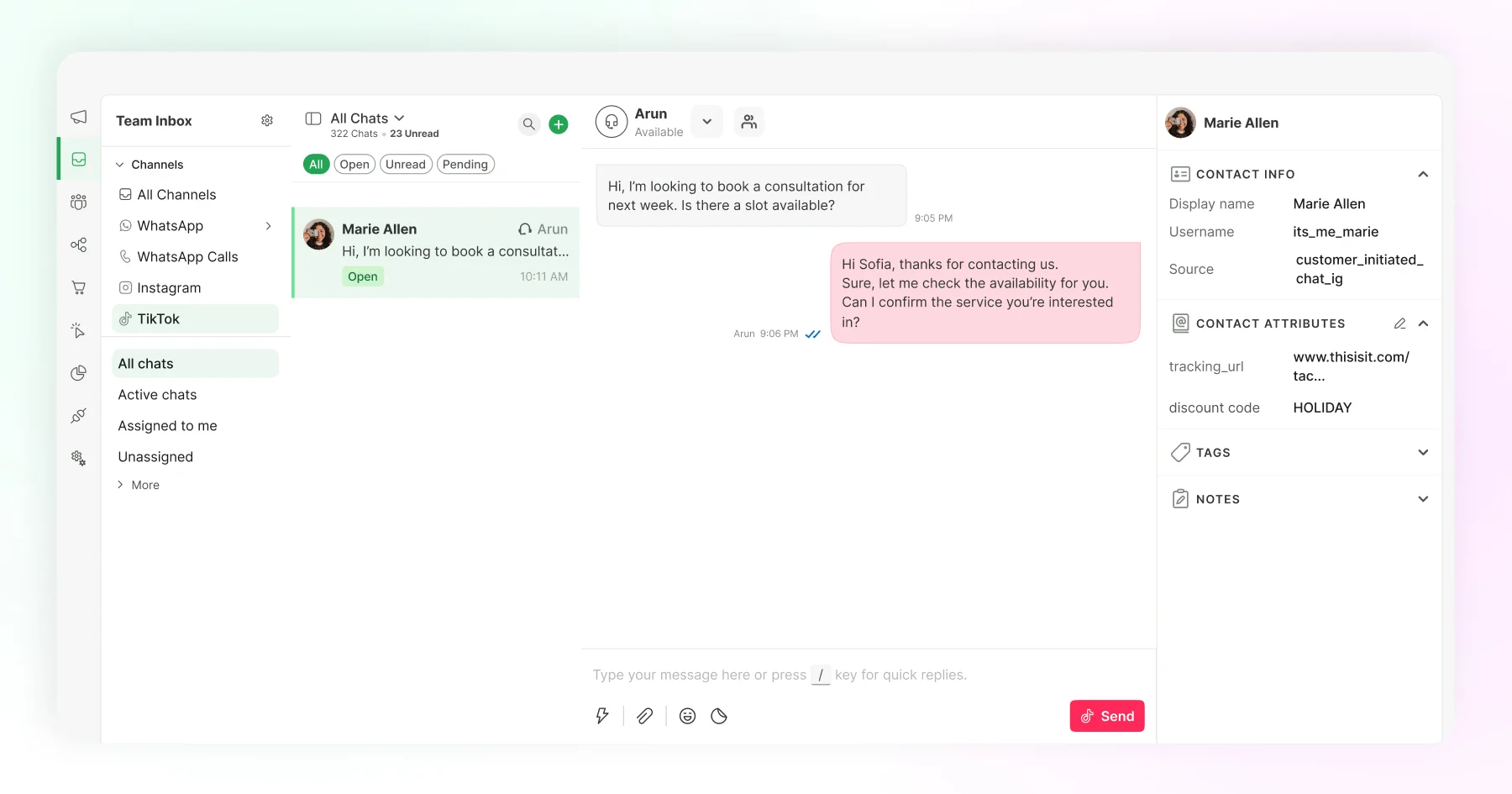The width and height of the screenshot is (1512, 794).
Task: Open the Flows nodes sidebar icon
Action: 79,245
